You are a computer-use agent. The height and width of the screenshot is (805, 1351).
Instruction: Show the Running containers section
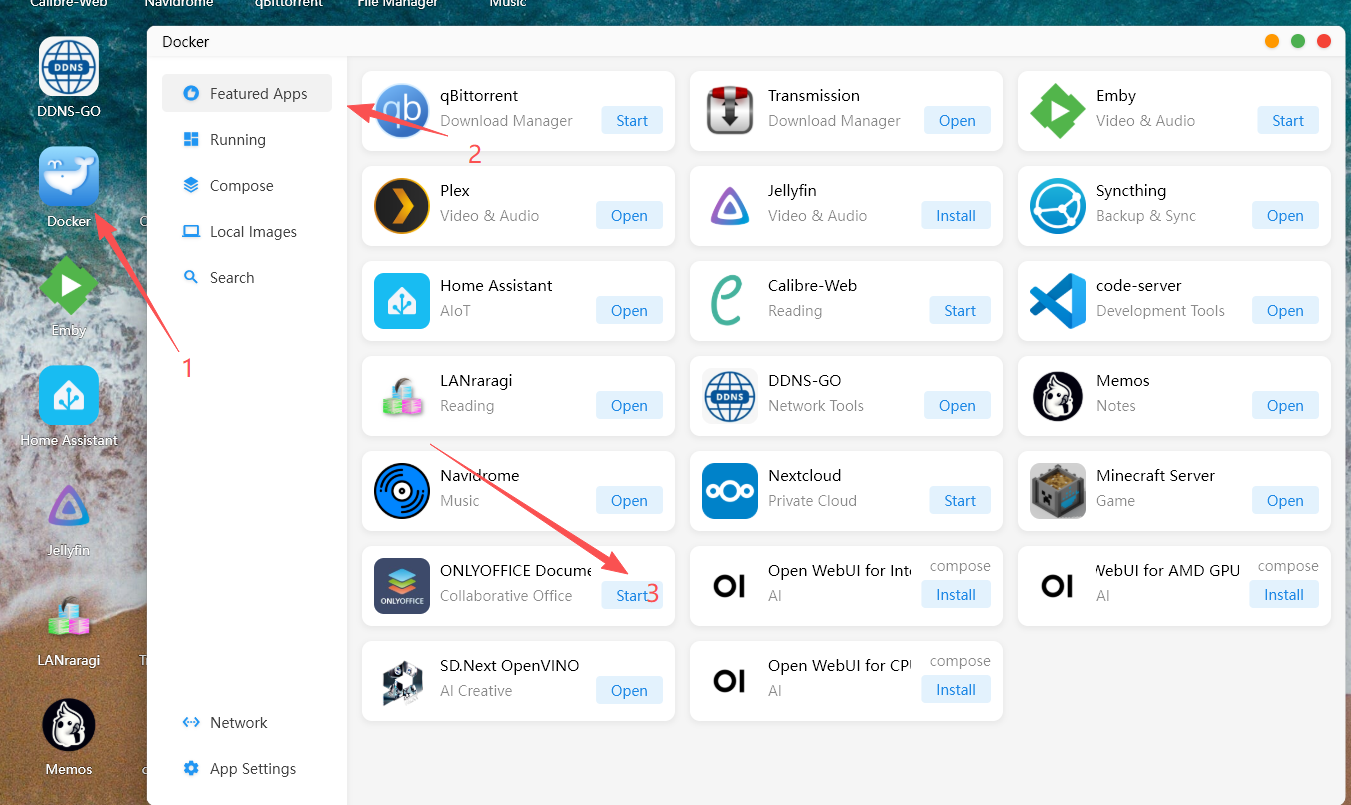tap(247, 139)
